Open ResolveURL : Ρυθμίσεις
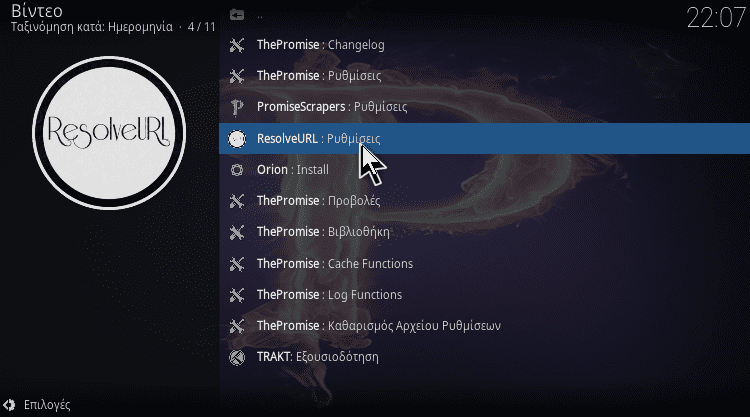This screenshot has height=417, width=750. [484, 139]
